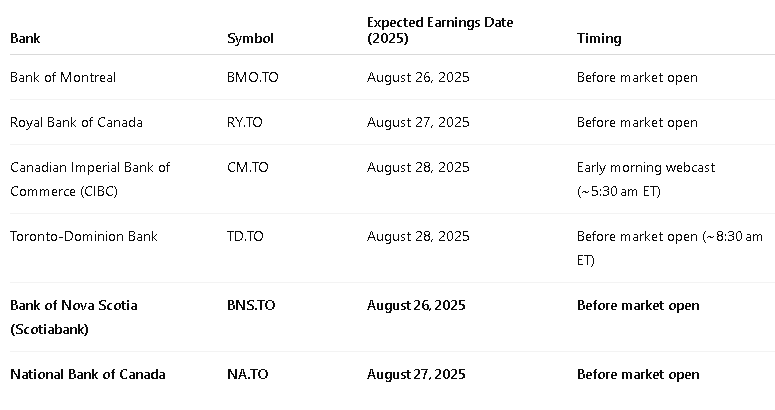775x410 pixels.
Task: Click the Canadian Imperial Bank of Commerce cell
Action: pos(90,178)
